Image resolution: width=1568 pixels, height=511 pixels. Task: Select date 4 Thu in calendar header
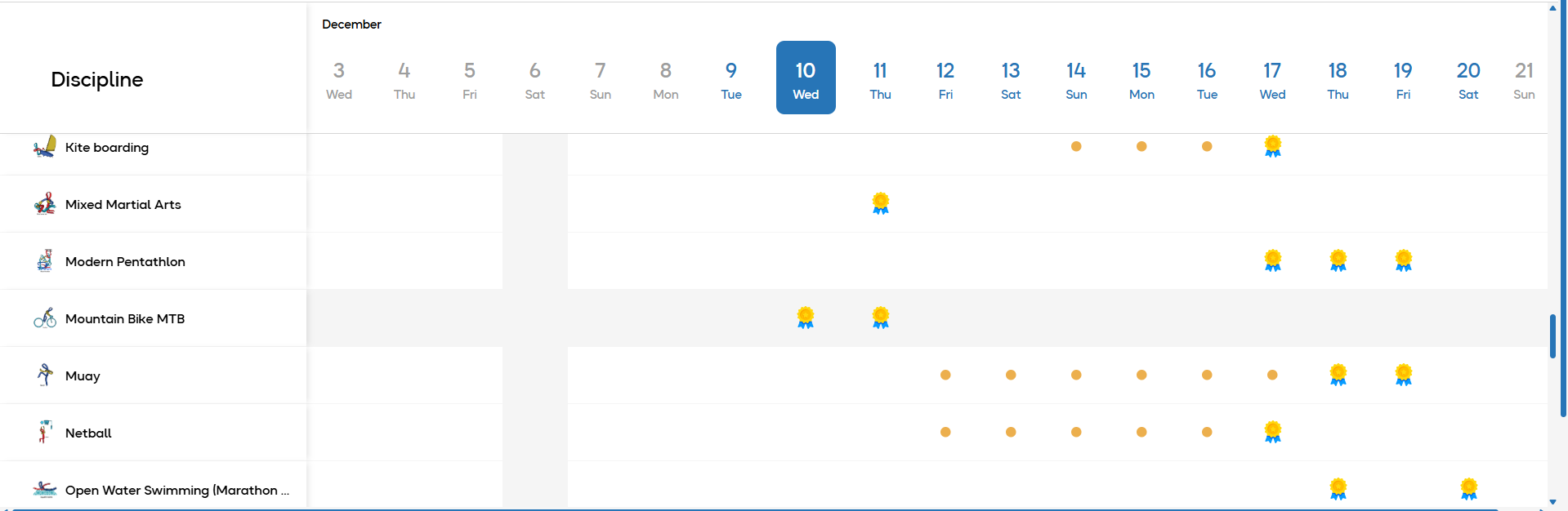pos(404,79)
